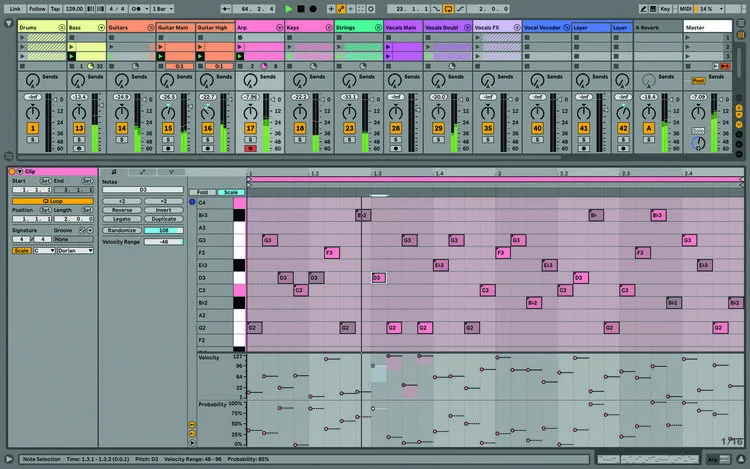Select the Vocals Main track header
This screenshot has height=469, width=750.
[403, 28]
